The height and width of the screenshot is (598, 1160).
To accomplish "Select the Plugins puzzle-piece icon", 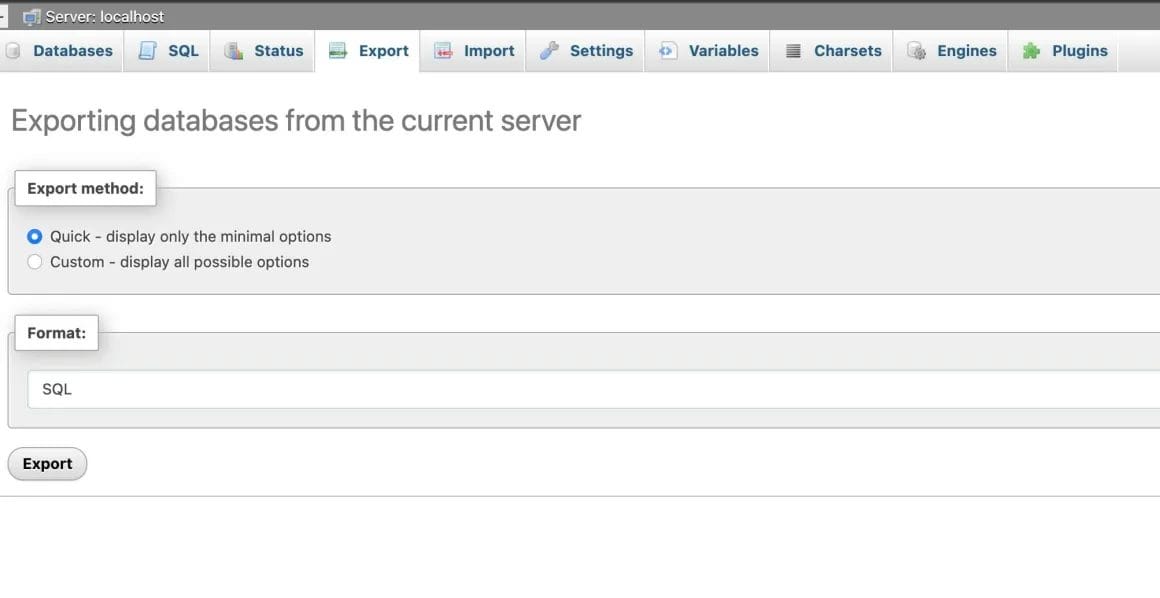I will coord(1030,50).
